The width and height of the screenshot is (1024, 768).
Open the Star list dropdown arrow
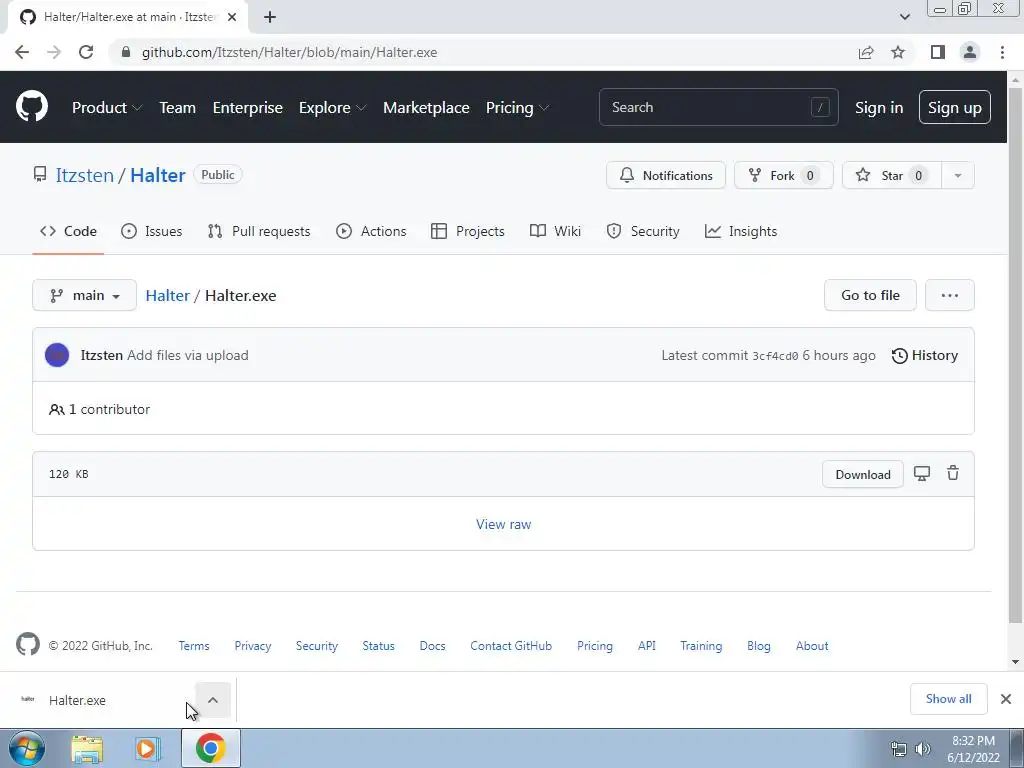tap(957, 175)
